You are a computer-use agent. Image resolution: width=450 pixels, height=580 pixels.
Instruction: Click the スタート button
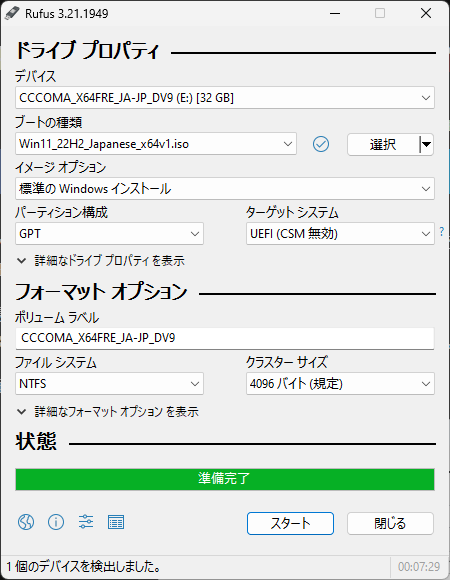pyautogui.click(x=290, y=523)
